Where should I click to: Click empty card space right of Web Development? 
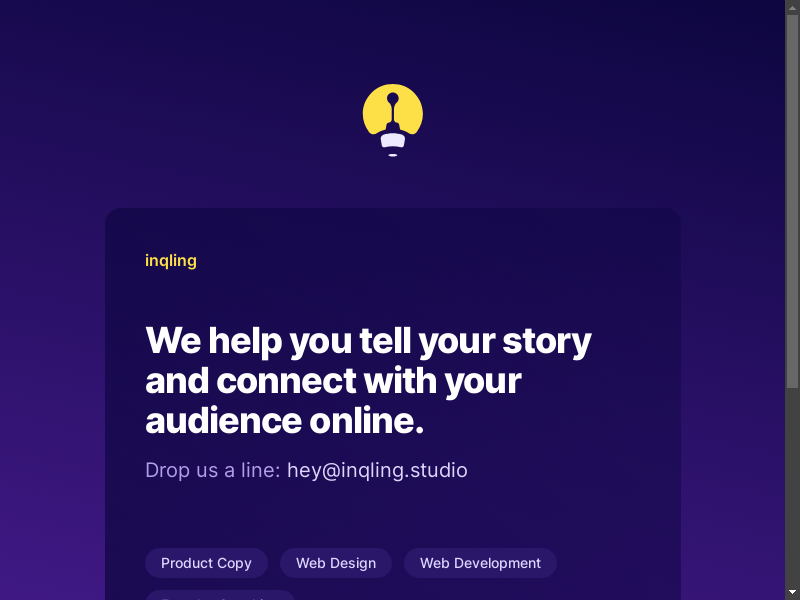[x=617, y=563]
